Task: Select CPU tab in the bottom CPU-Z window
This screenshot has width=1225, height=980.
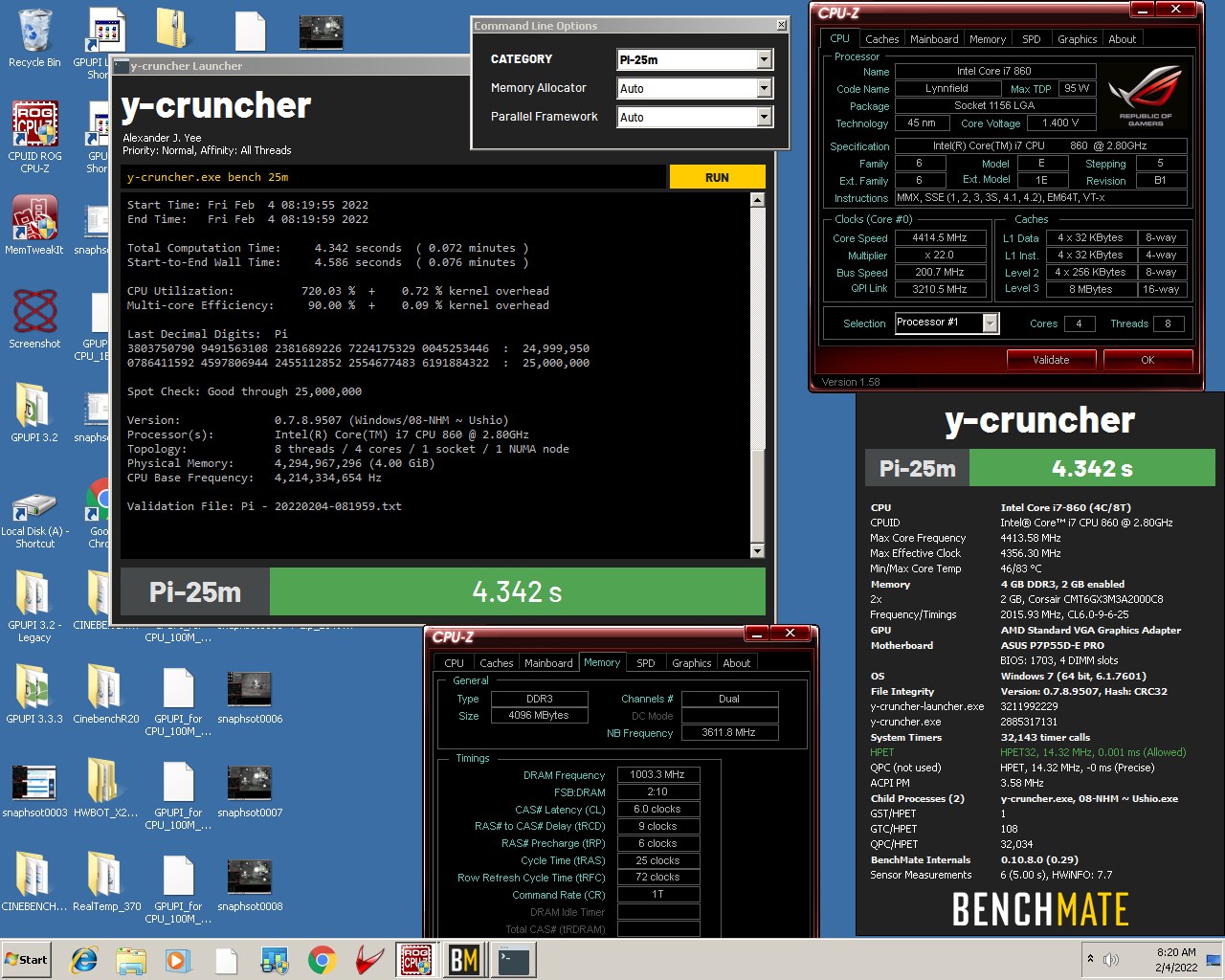Action: coord(454,662)
